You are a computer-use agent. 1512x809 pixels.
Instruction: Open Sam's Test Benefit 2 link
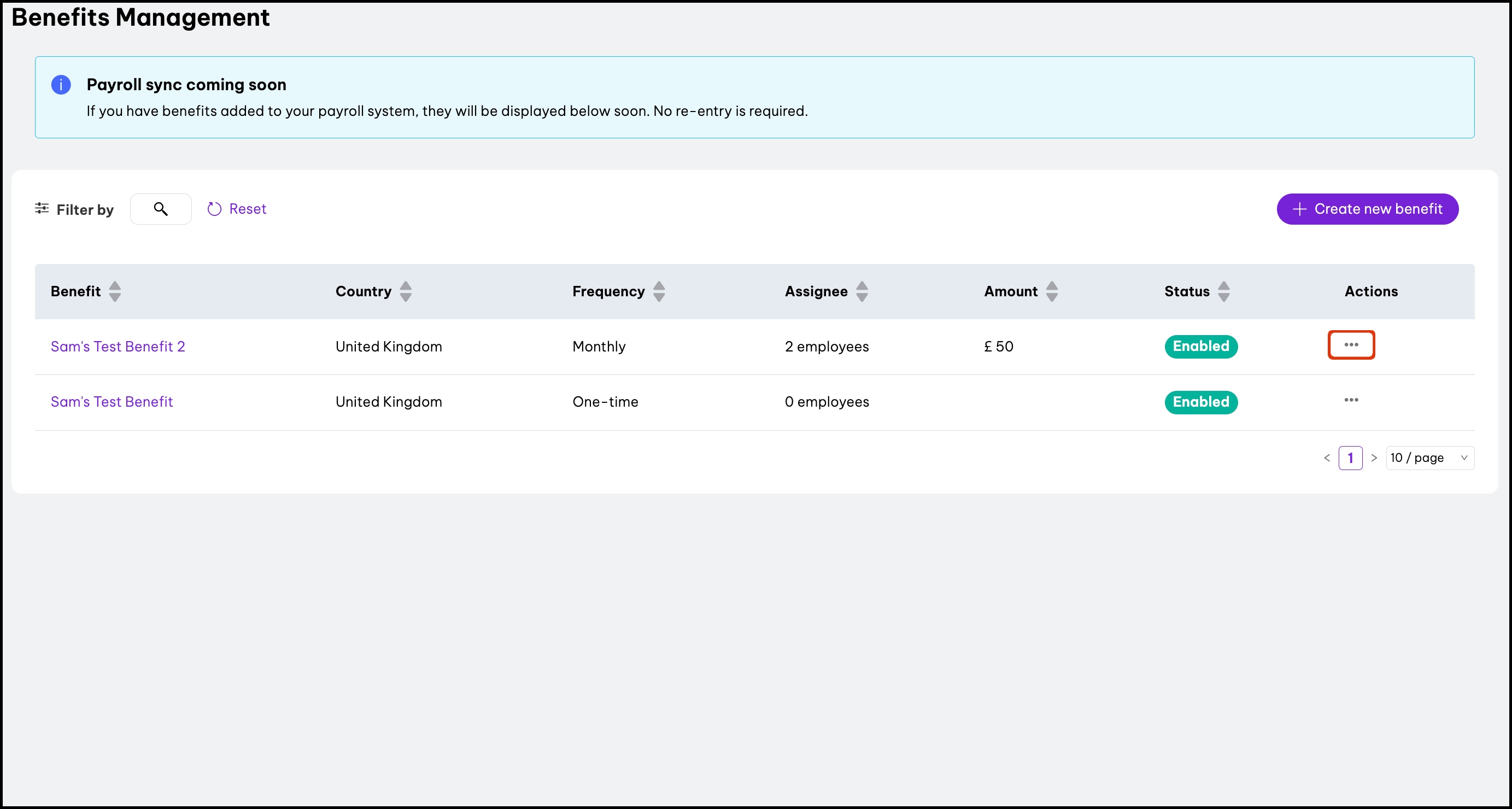coord(118,347)
